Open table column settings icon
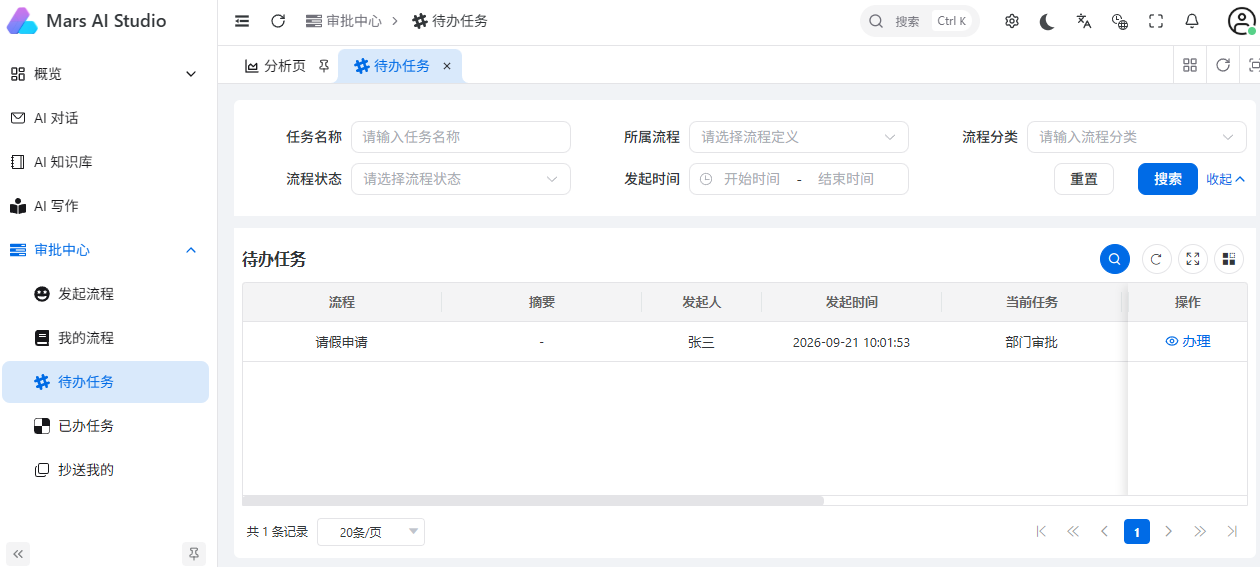This screenshot has width=1260, height=567. pyautogui.click(x=1229, y=259)
